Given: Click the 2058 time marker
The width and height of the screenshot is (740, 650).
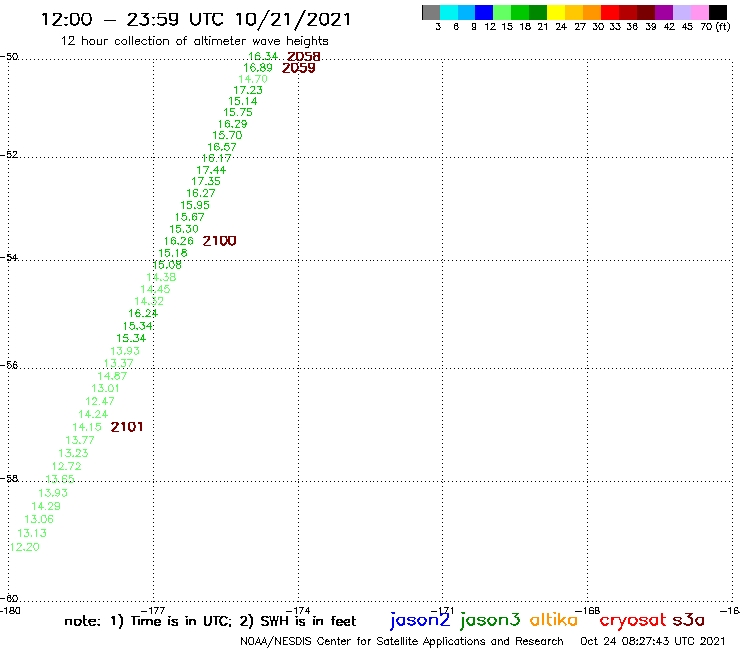Looking at the screenshot, I should [x=303, y=57].
